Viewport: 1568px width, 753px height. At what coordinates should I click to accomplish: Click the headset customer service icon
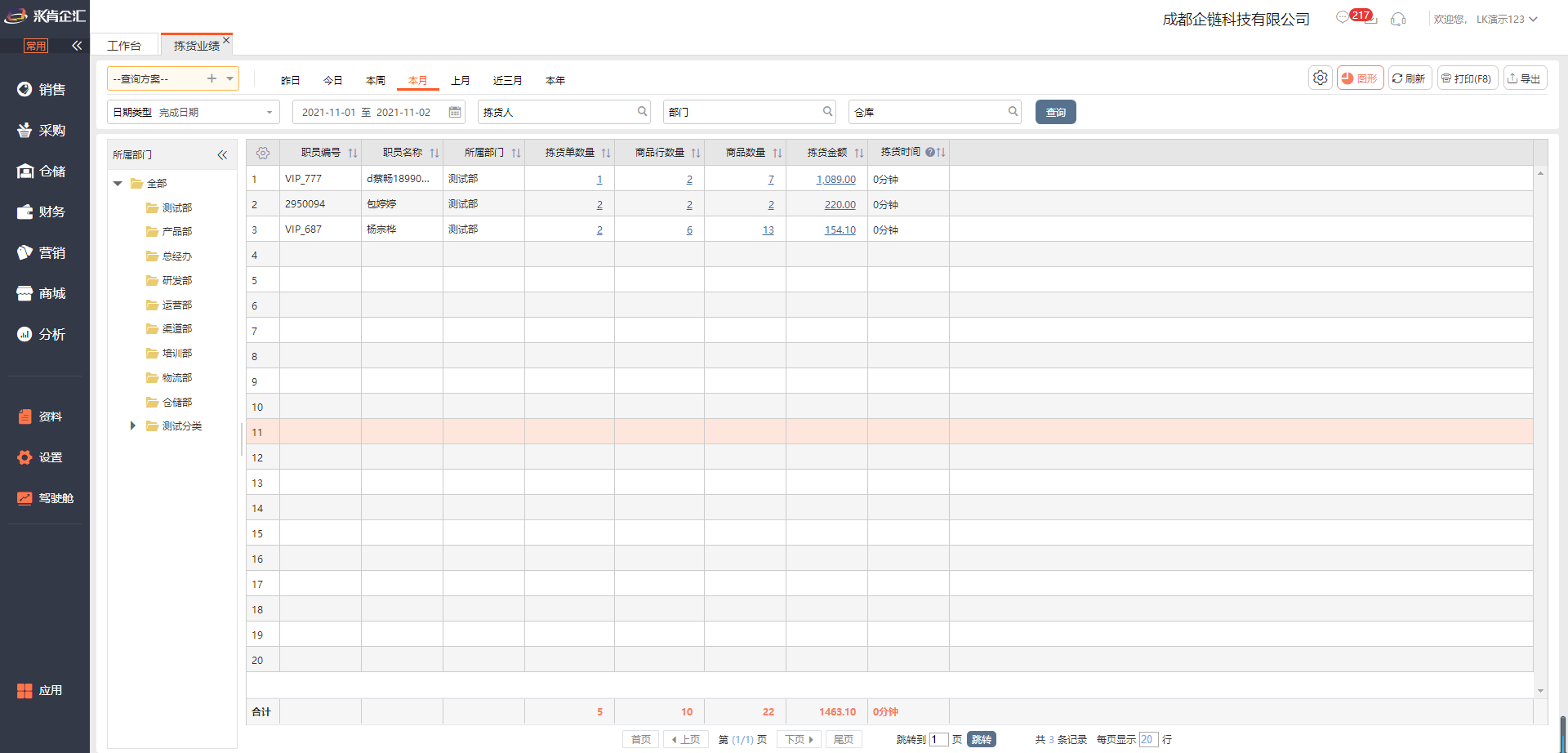click(1398, 19)
